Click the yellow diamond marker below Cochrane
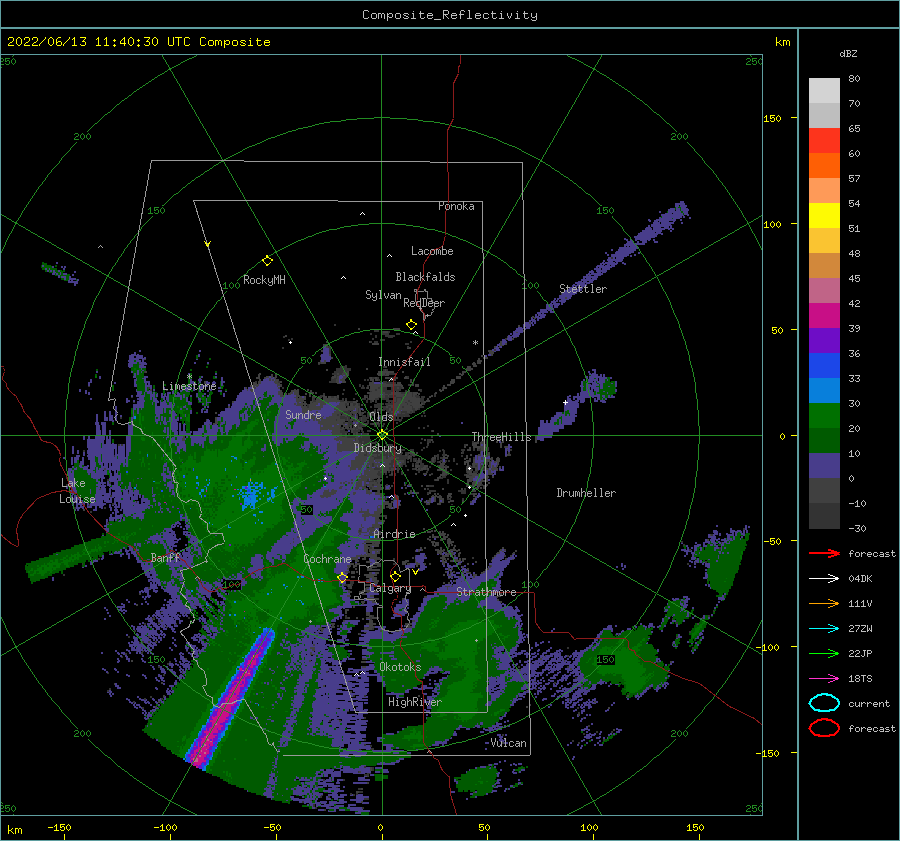 click(342, 578)
